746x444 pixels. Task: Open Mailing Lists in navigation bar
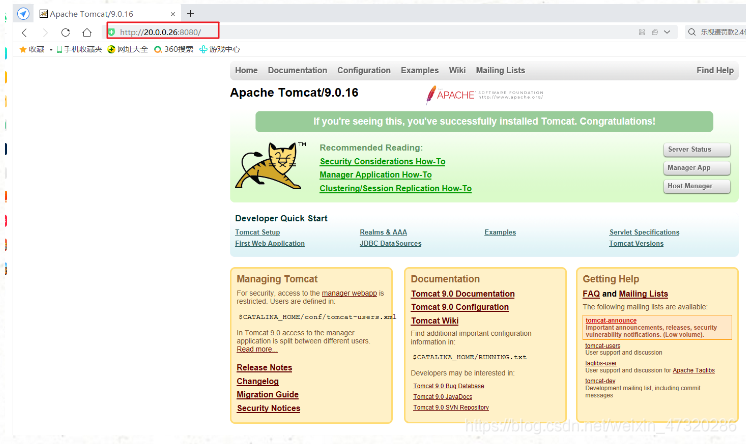click(501, 70)
